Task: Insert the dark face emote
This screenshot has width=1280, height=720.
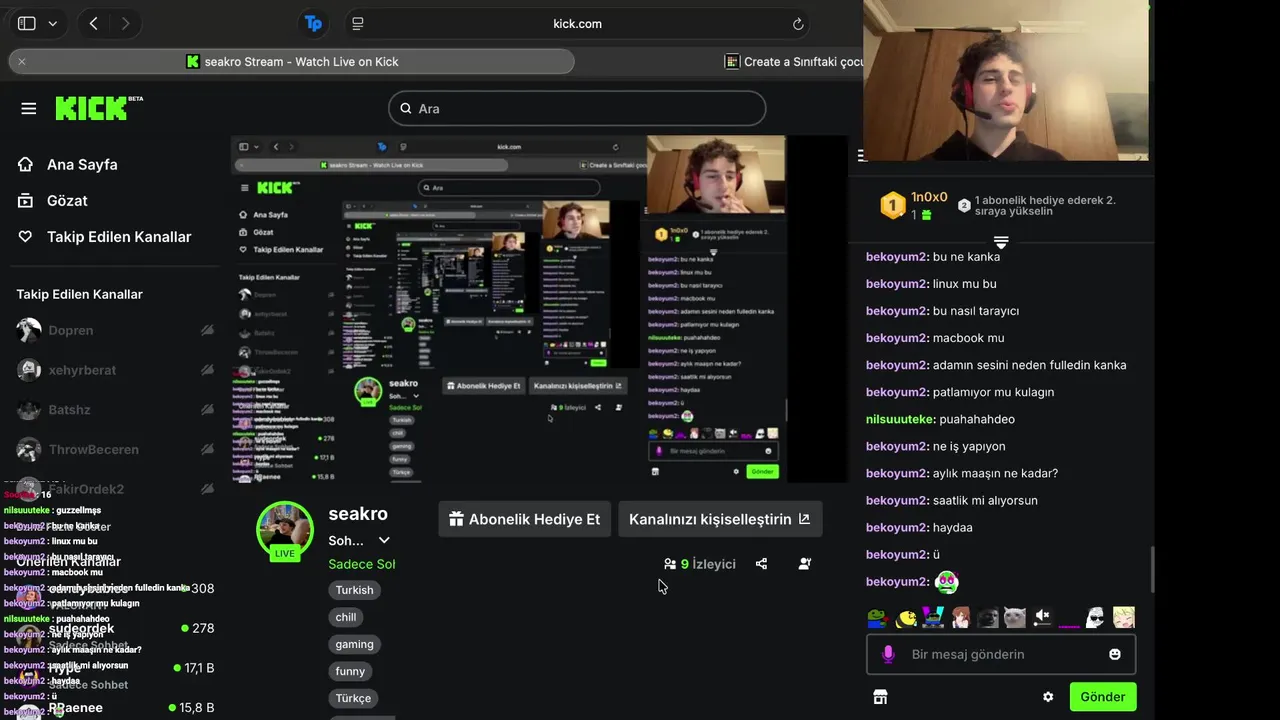Action: point(987,617)
